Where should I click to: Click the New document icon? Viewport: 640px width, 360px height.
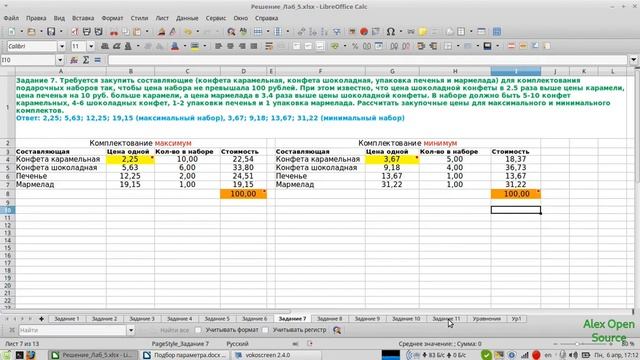pyautogui.click(x=12, y=32)
